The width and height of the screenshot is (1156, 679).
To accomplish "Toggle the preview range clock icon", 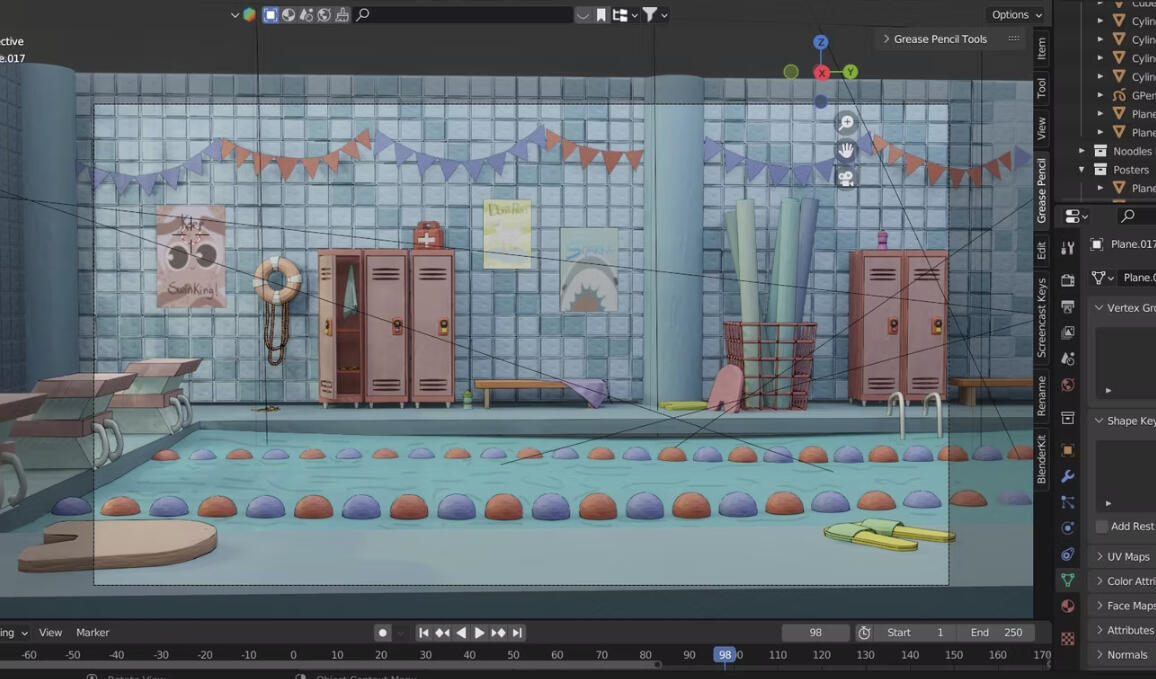I will (x=864, y=633).
